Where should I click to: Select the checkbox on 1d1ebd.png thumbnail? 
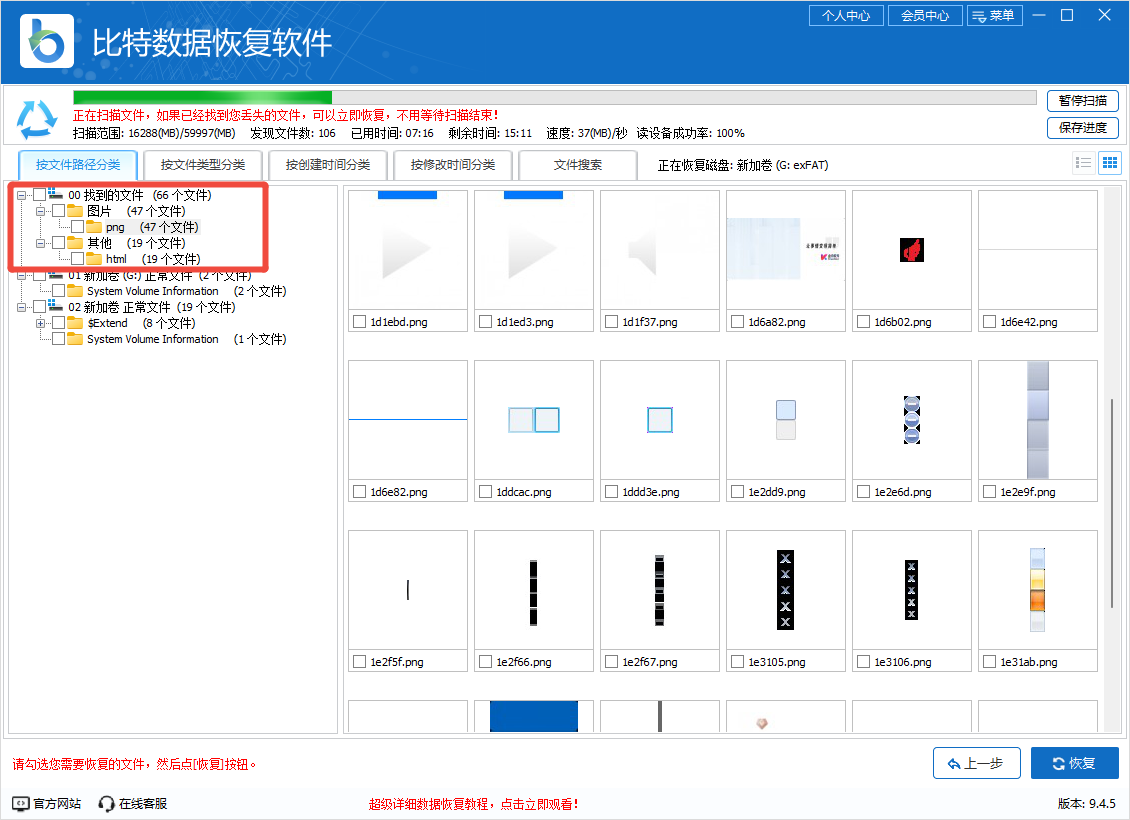point(359,321)
